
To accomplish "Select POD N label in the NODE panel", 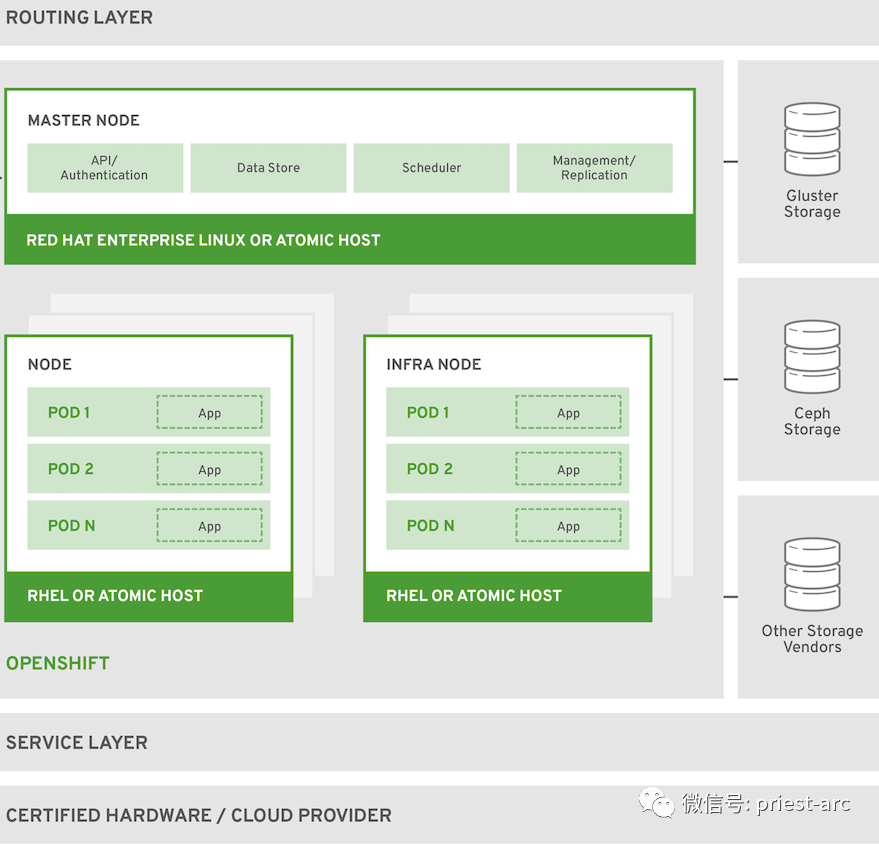I will point(71,526).
